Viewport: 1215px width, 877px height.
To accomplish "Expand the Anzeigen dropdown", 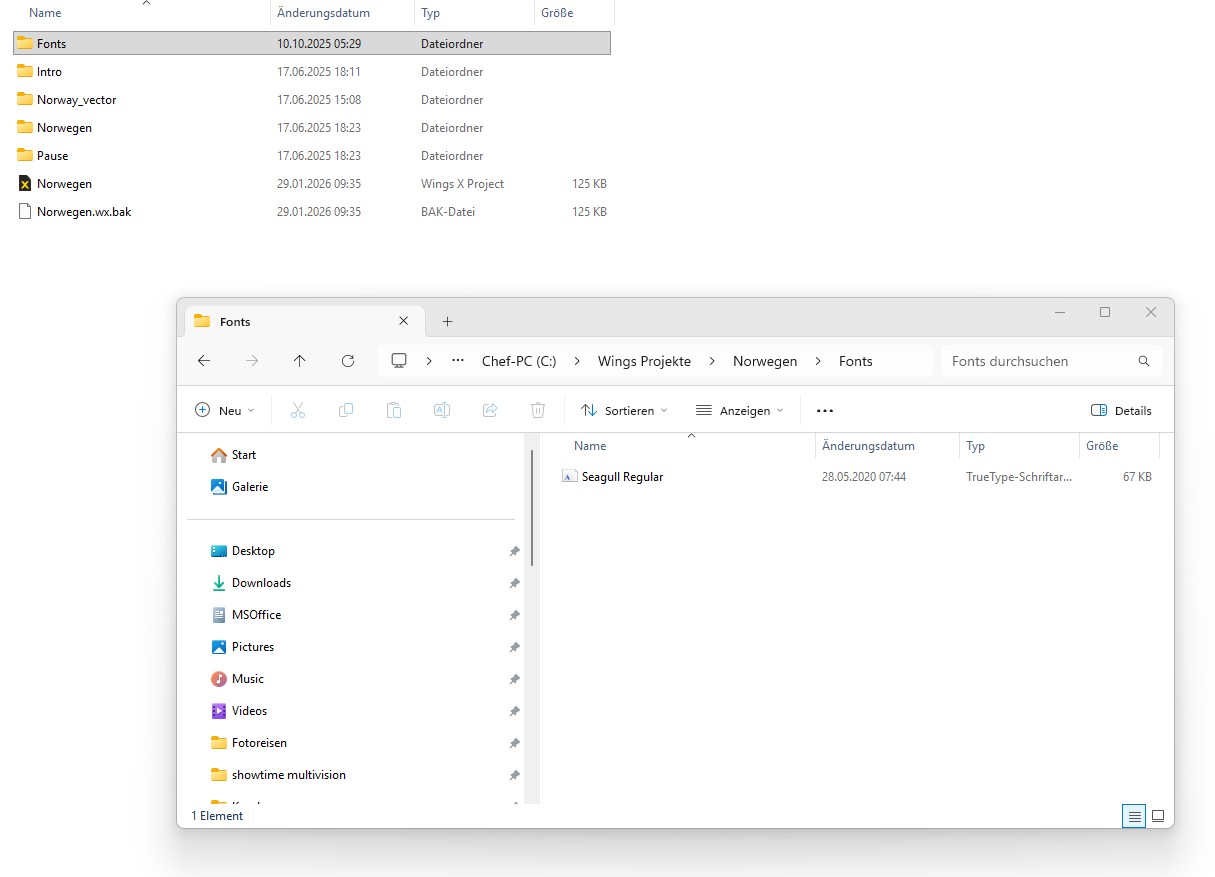I will pyautogui.click(x=740, y=410).
